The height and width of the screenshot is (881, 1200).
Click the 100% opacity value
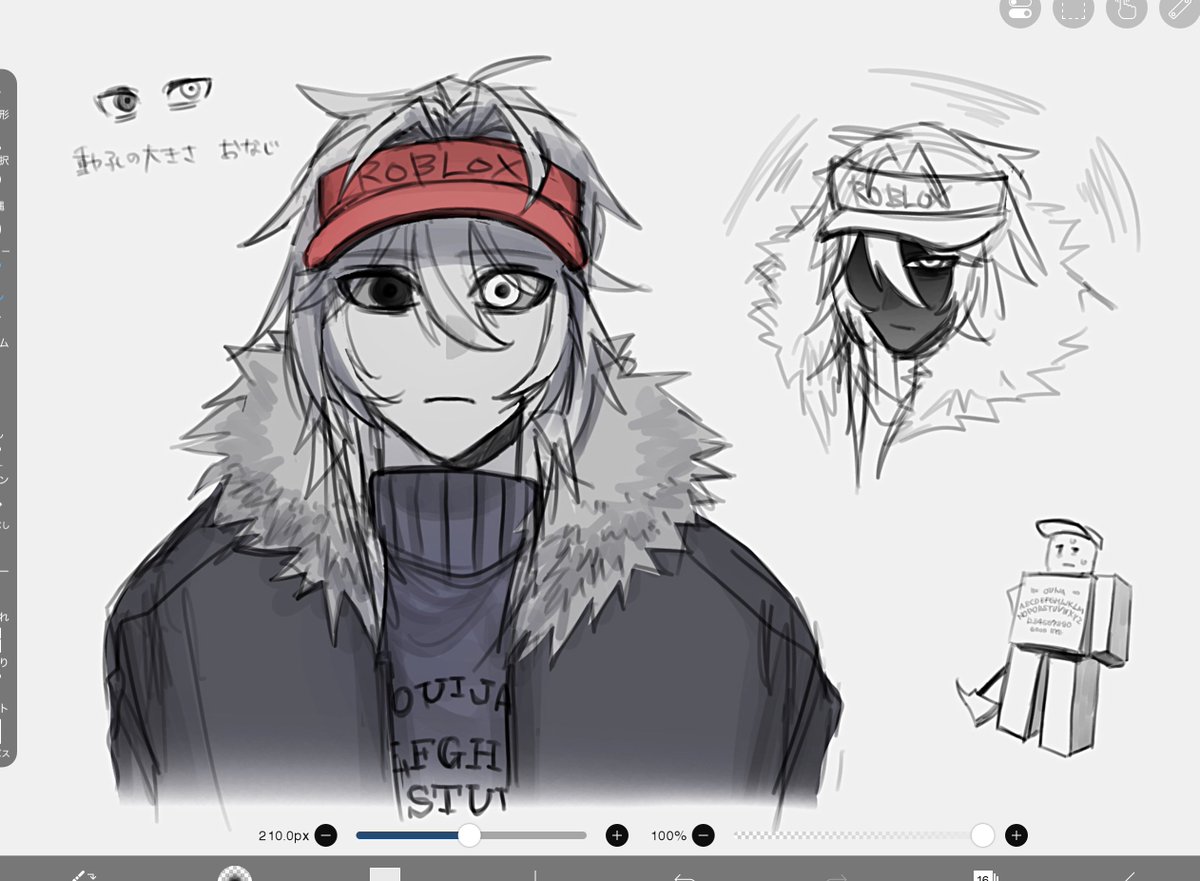(x=669, y=835)
